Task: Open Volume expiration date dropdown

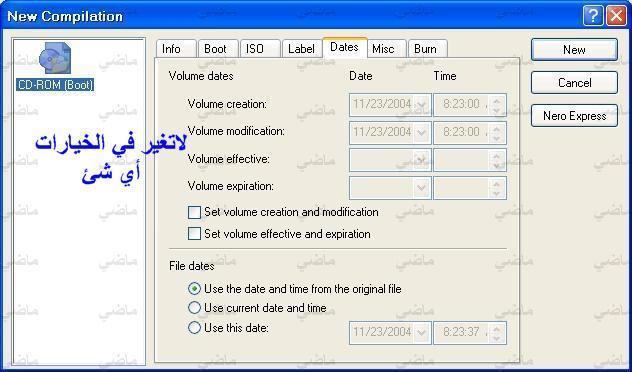Action: (422, 187)
